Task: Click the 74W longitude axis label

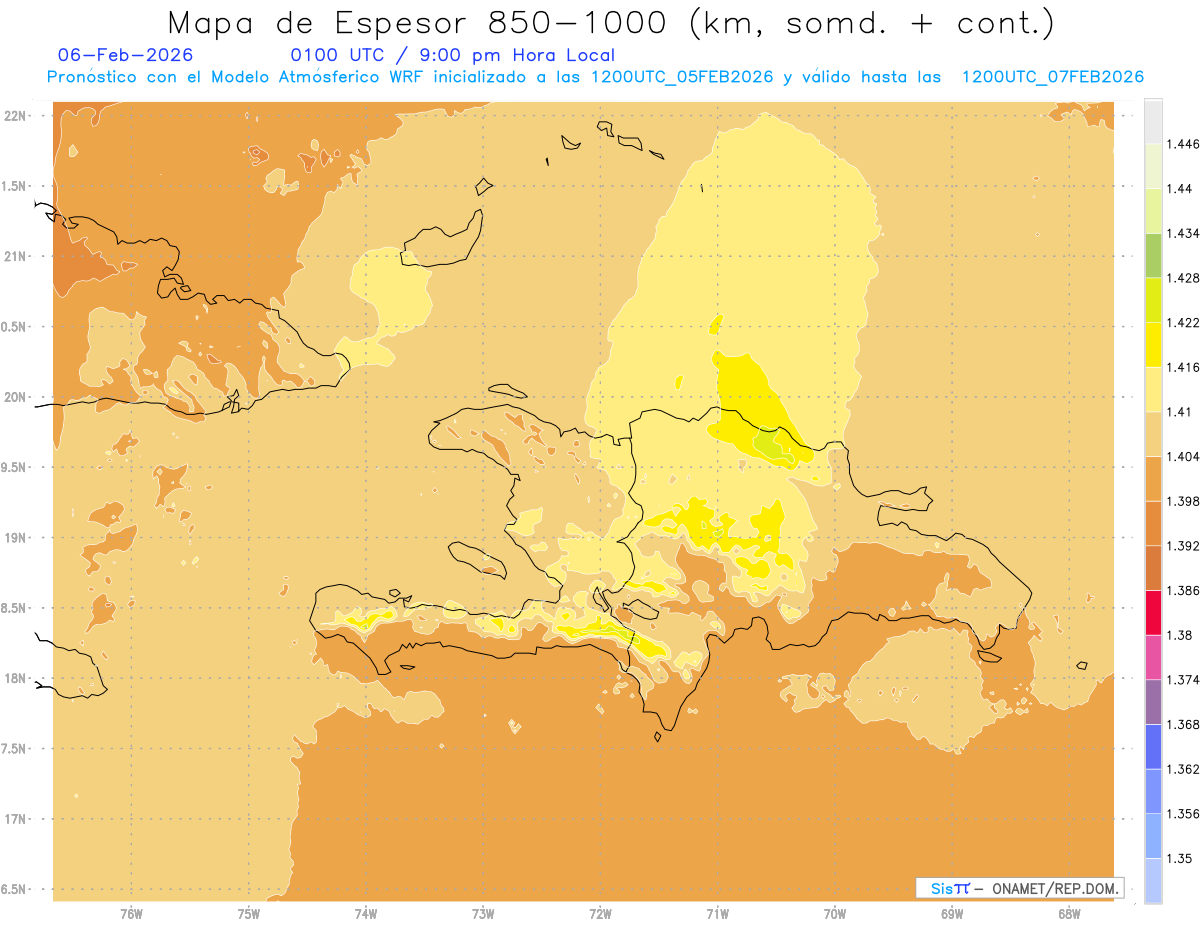Action: [366, 915]
